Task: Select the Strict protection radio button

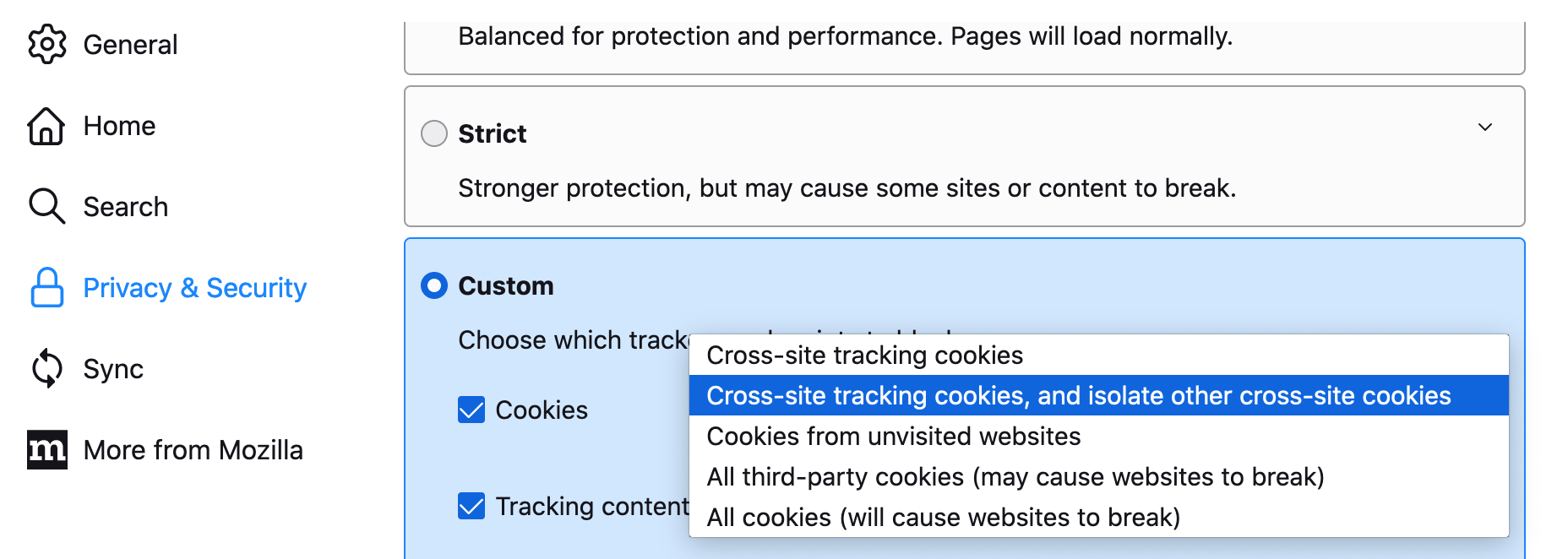Action: (433, 133)
